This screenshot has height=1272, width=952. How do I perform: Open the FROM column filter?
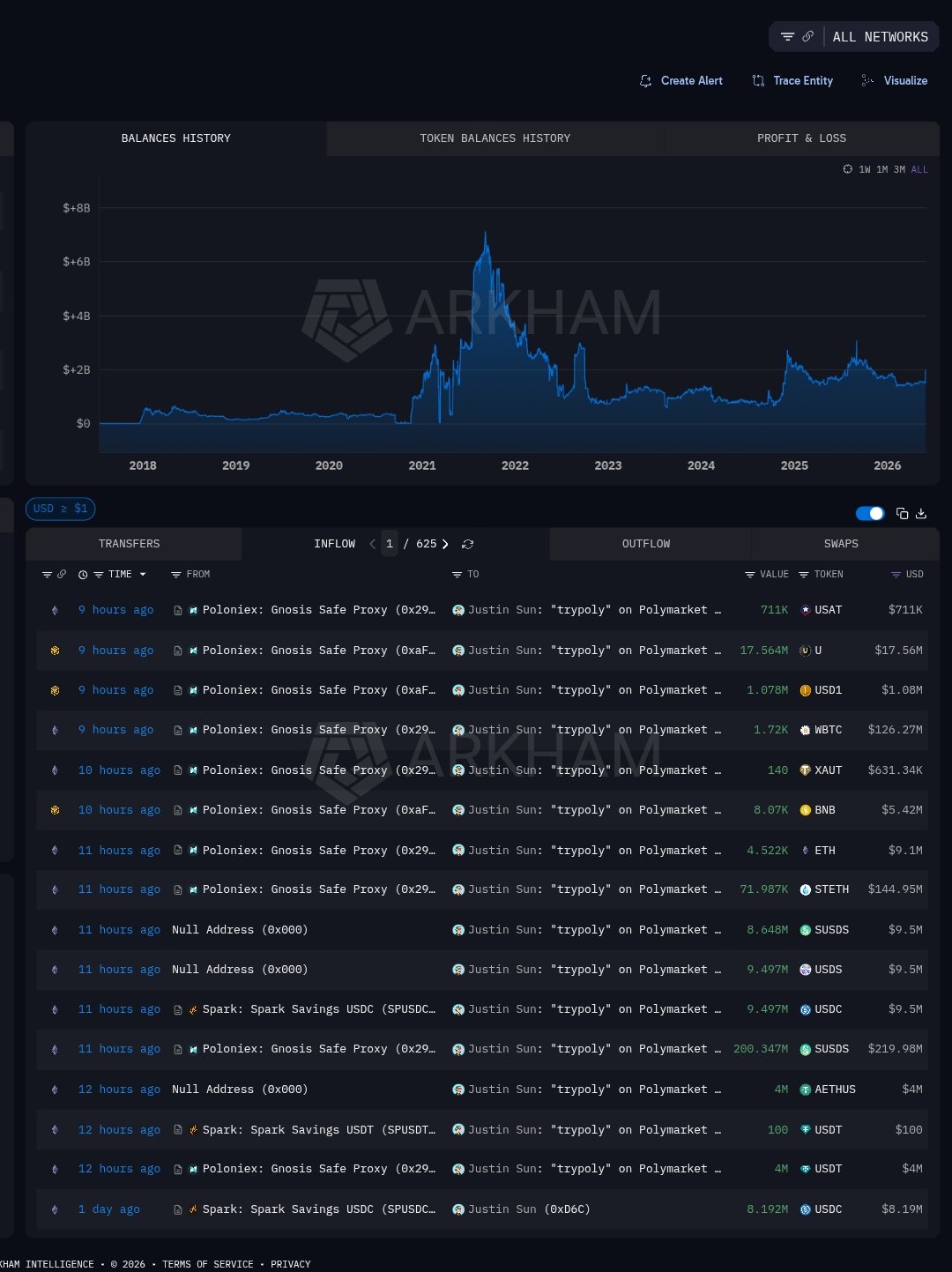[x=176, y=575]
